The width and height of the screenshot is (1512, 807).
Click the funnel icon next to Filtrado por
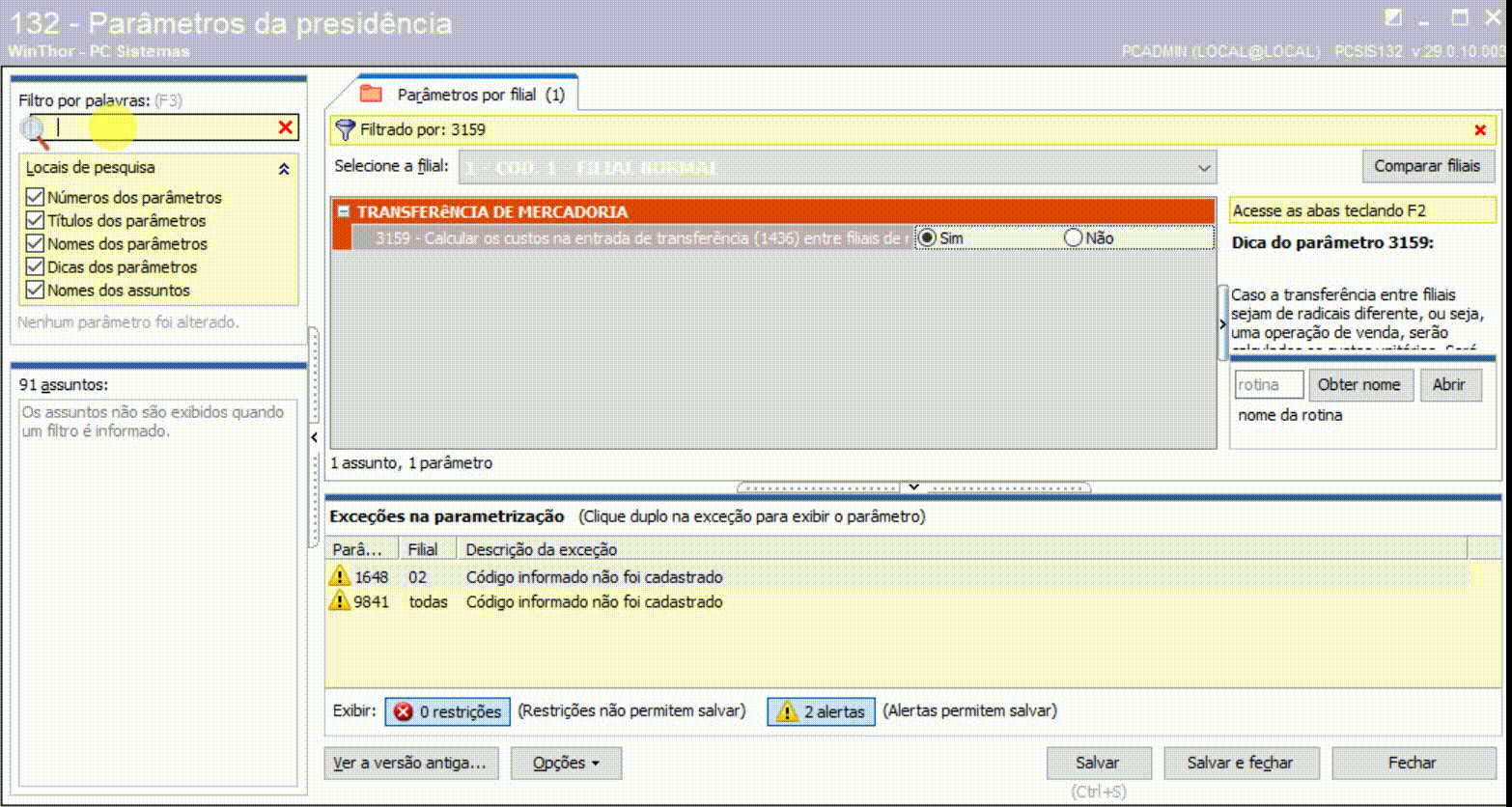pyautogui.click(x=346, y=129)
